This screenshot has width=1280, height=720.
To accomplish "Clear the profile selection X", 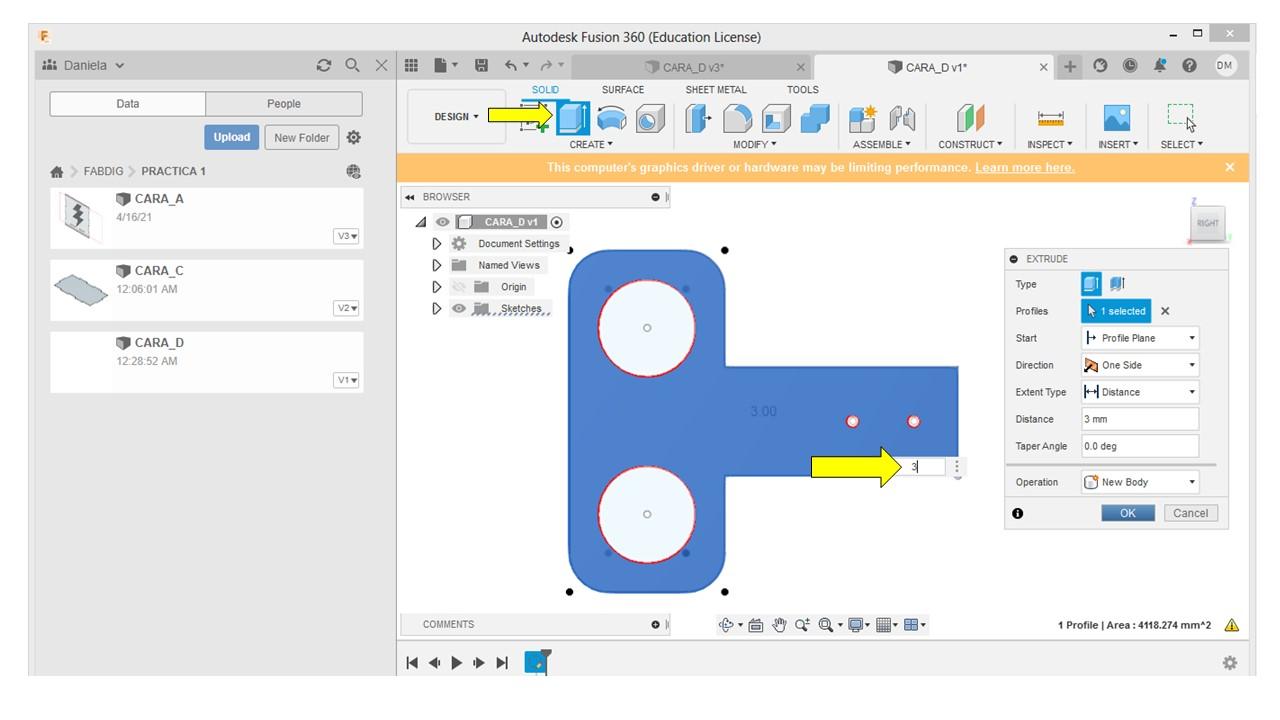I will click(x=1165, y=311).
